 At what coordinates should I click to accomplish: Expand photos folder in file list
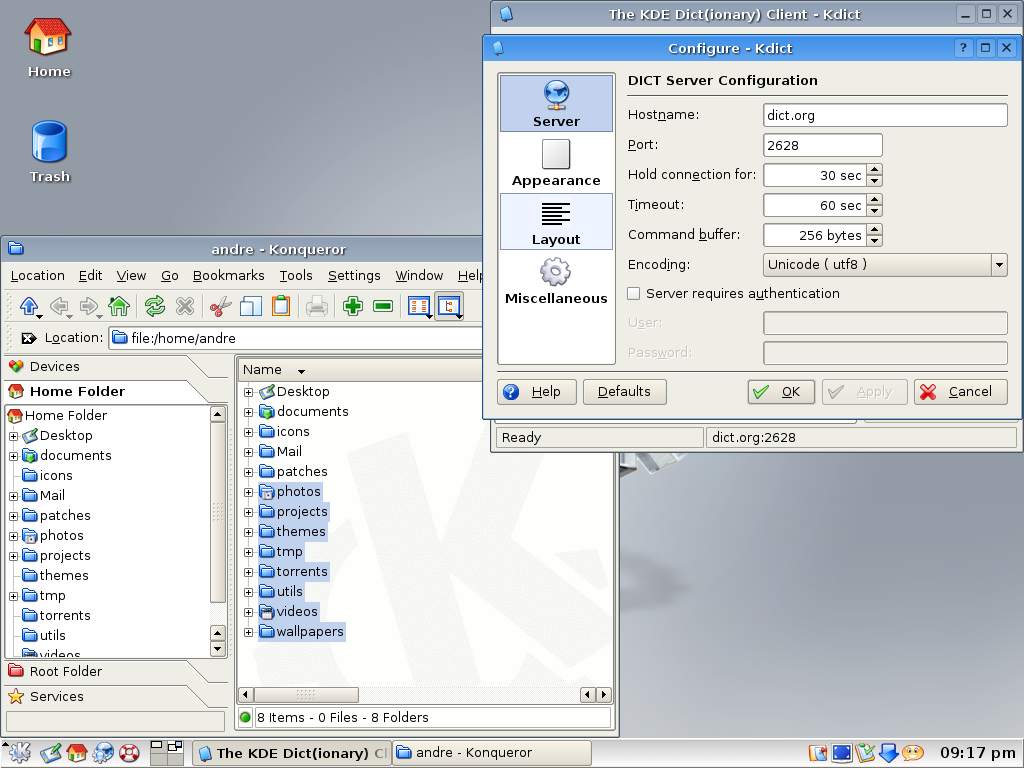[248, 492]
